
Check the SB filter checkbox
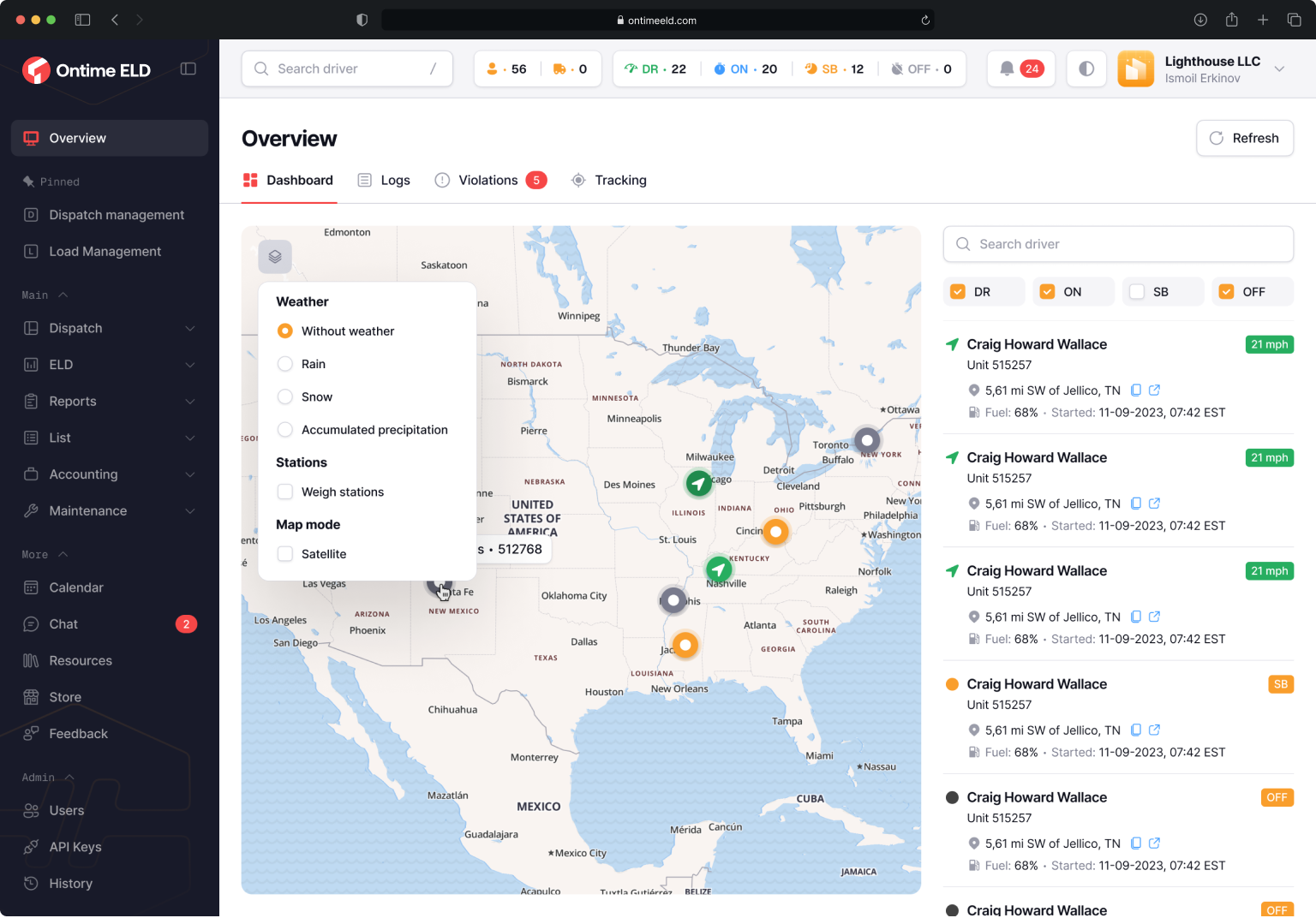(1137, 292)
